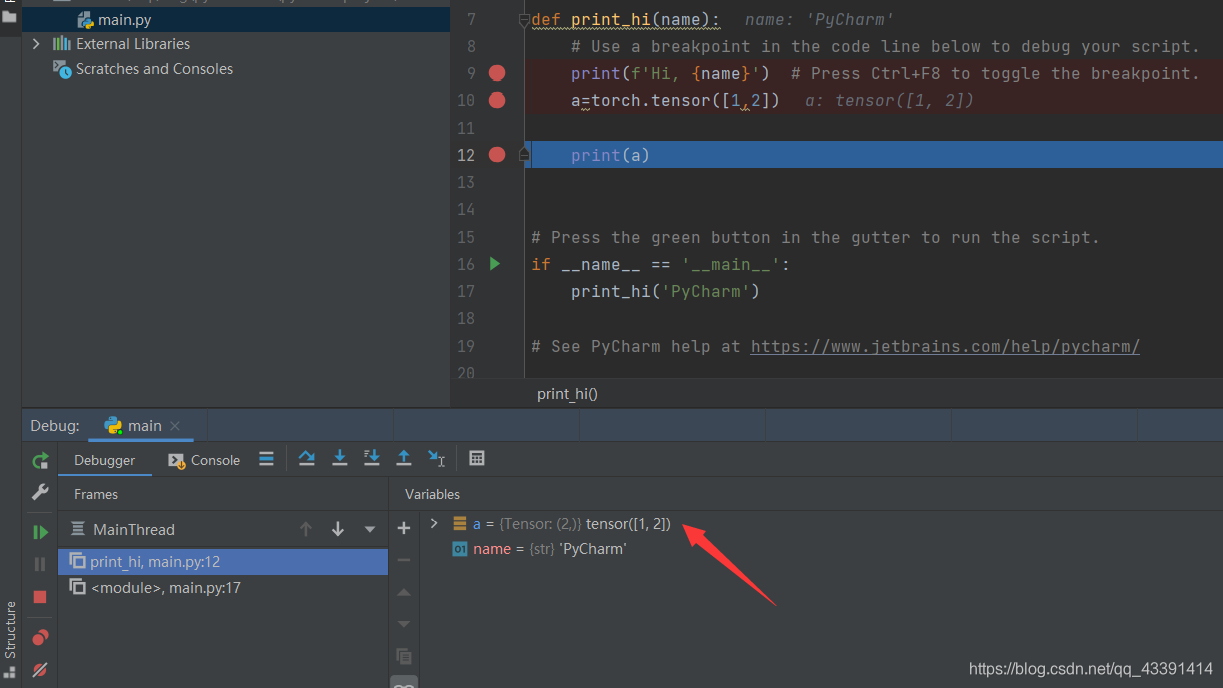Open jetbrains.com/help/pycharm link
The image size is (1223, 688).
pyautogui.click(x=945, y=346)
